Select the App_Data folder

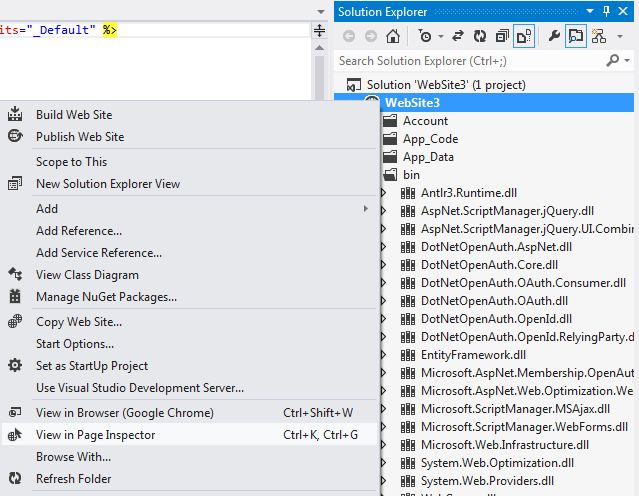point(428,157)
